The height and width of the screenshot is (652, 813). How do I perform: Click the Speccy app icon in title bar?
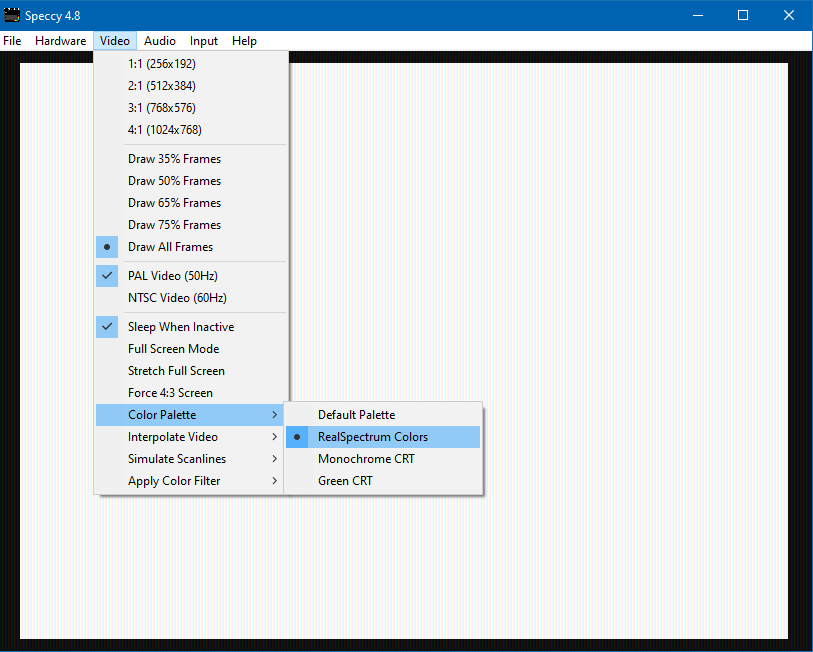tap(11, 15)
